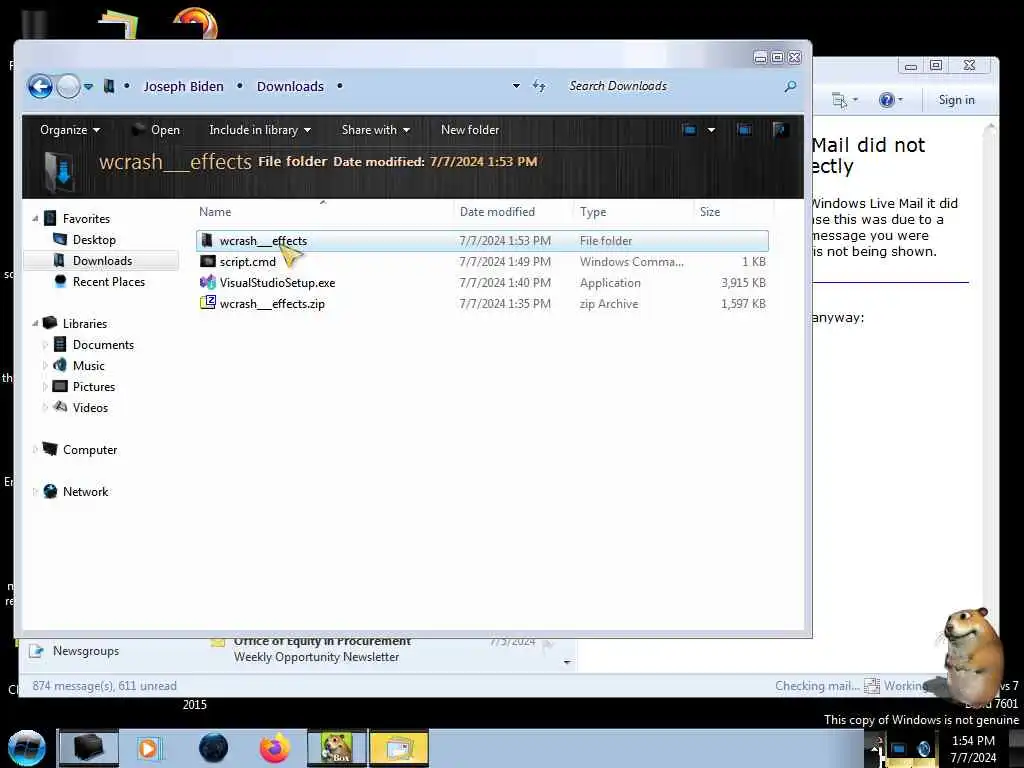Click the hamster Box taskbar icon
This screenshot has width=1024, height=768.
tap(337, 748)
